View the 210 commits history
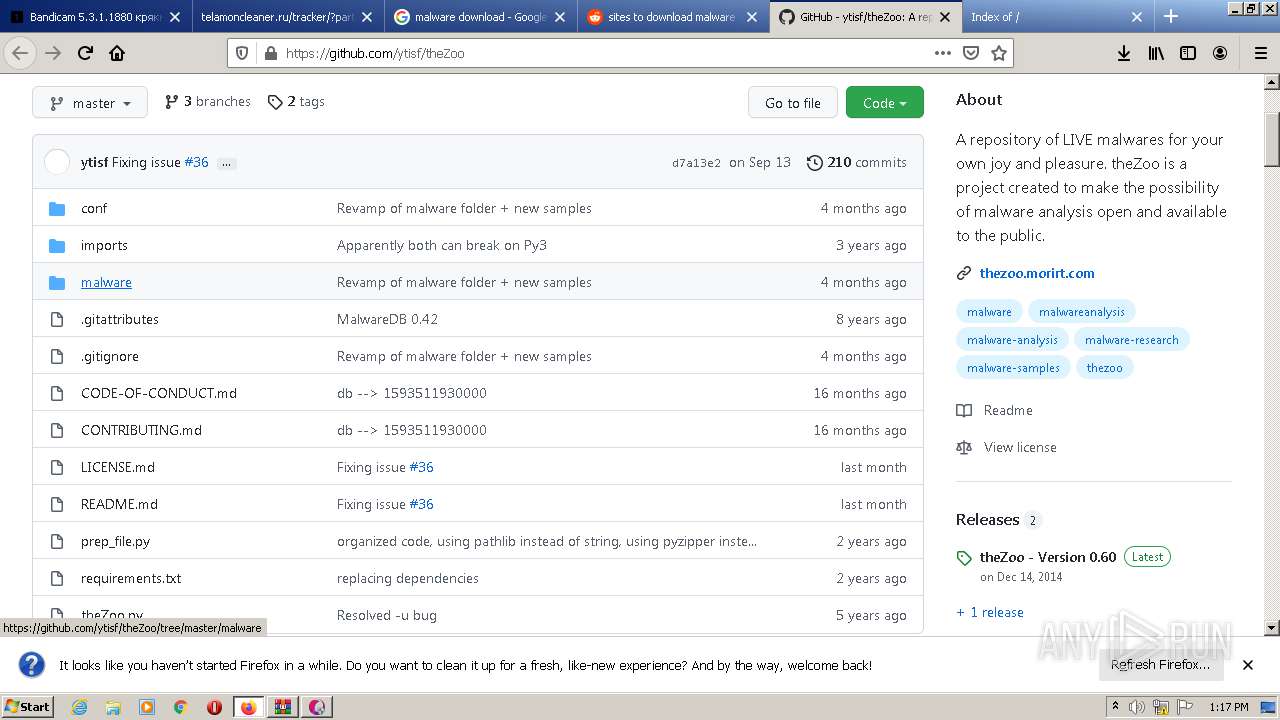 tap(856, 162)
